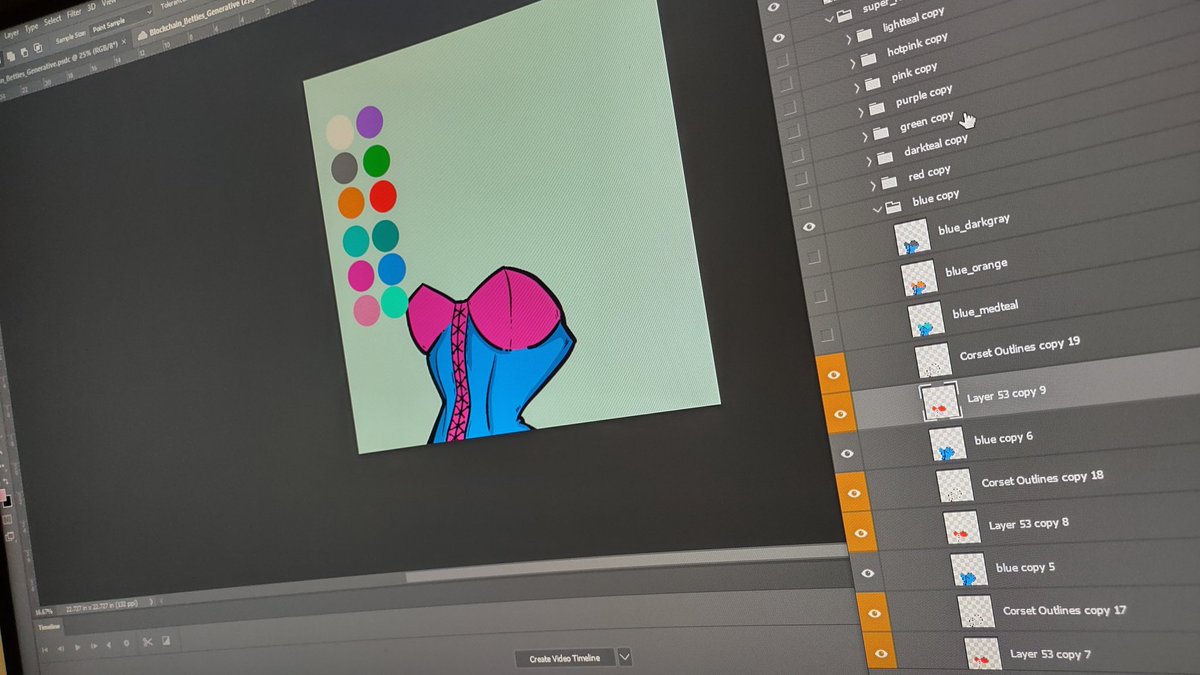Select the Timeline panel tab
1200x675 pixels.
point(49,627)
